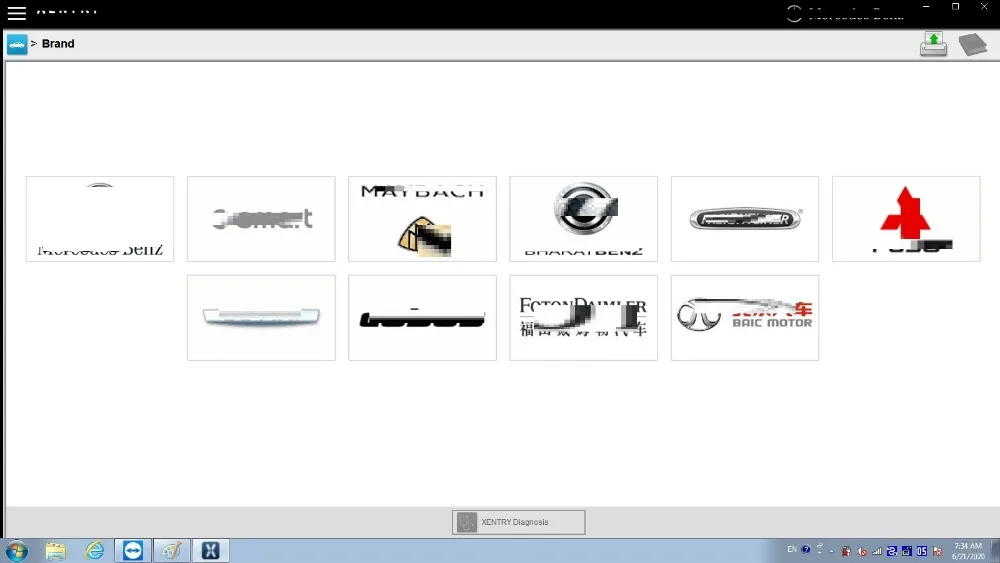This screenshot has width=1000, height=563.
Task: Close the XENTRY window
Action: click(x=984, y=6)
